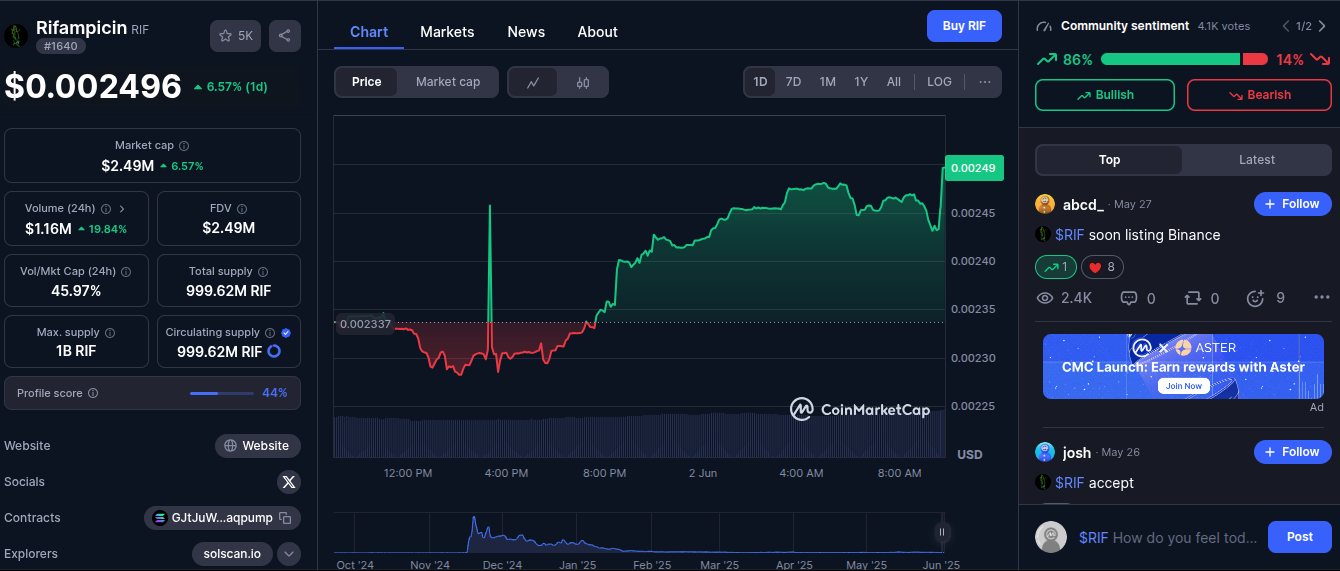The height and width of the screenshot is (571, 1340).
Task: Click the verified badge by Circulating supply
Action: (286, 333)
